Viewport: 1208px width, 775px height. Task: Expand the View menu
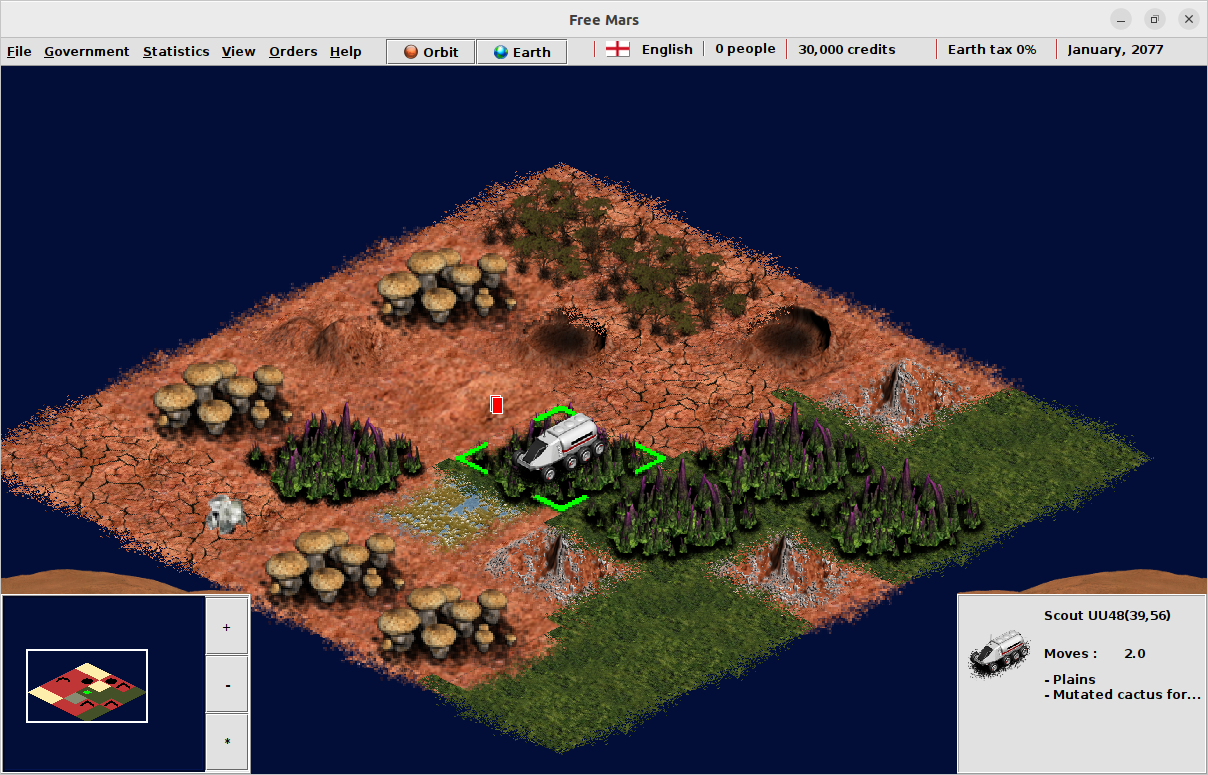pyautogui.click(x=239, y=51)
